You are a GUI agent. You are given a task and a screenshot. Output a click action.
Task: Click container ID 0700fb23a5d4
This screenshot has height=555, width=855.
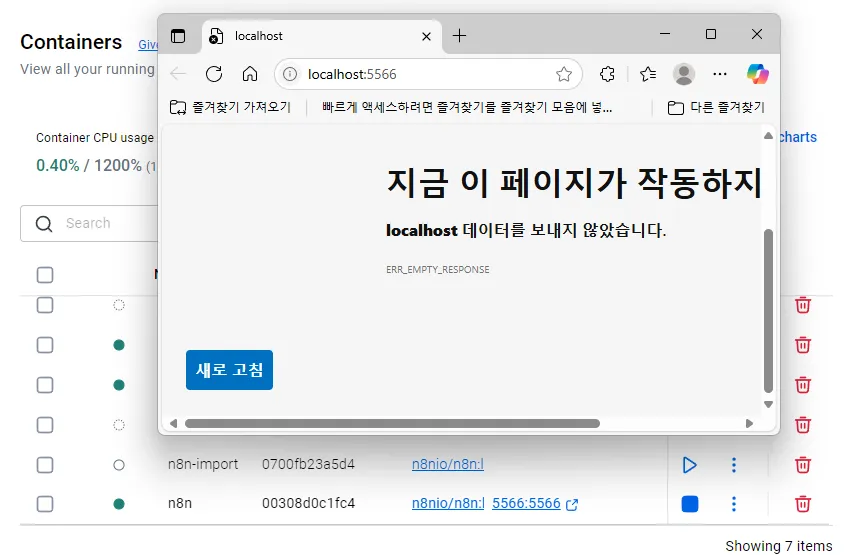pos(308,464)
